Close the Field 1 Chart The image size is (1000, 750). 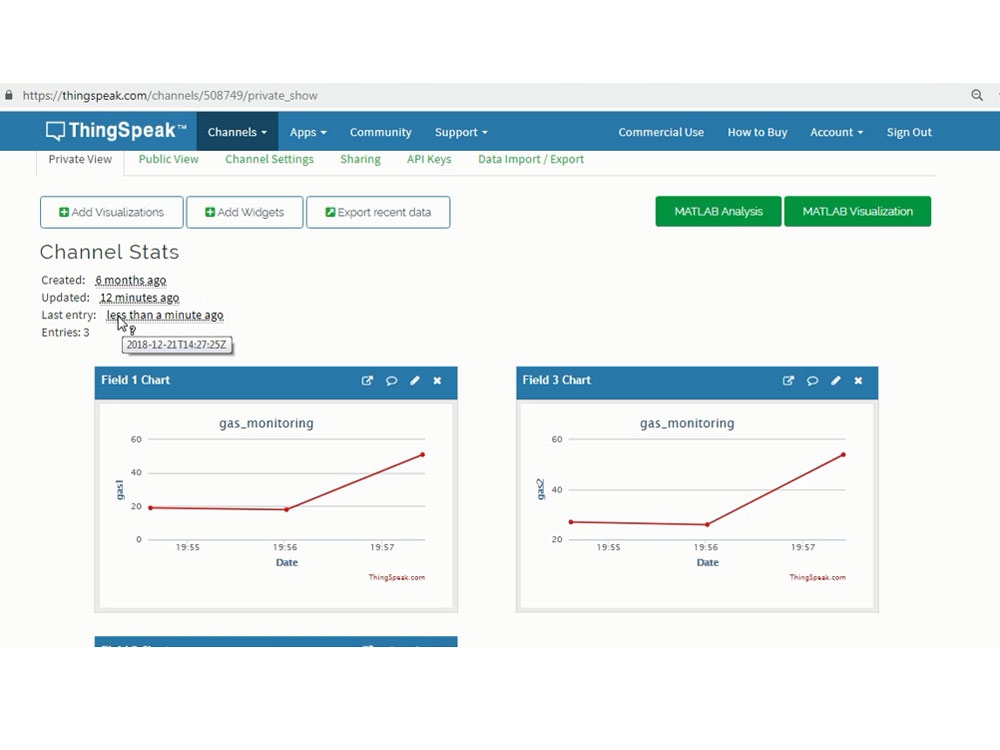[438, 380]
